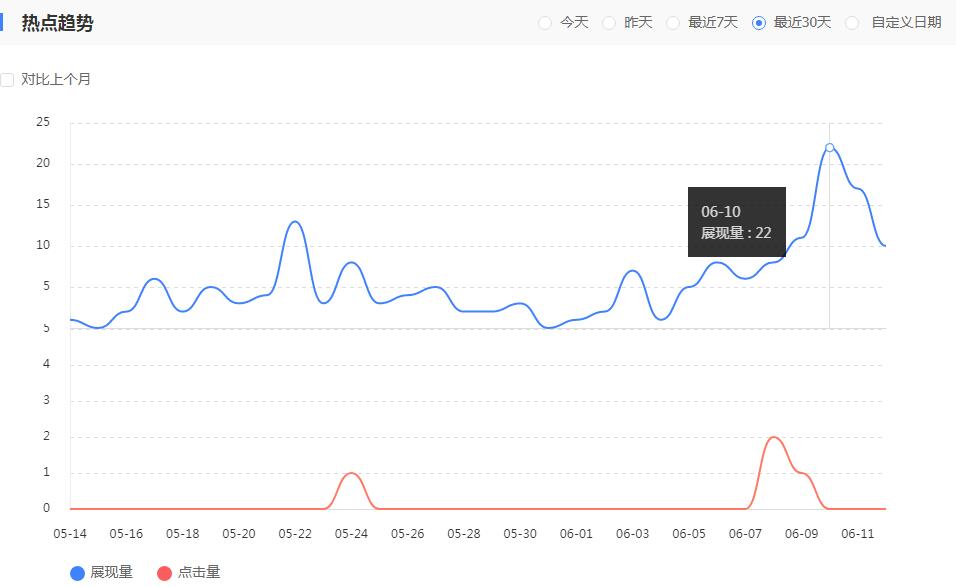Select the 今天 radio option

coord(544,23)
